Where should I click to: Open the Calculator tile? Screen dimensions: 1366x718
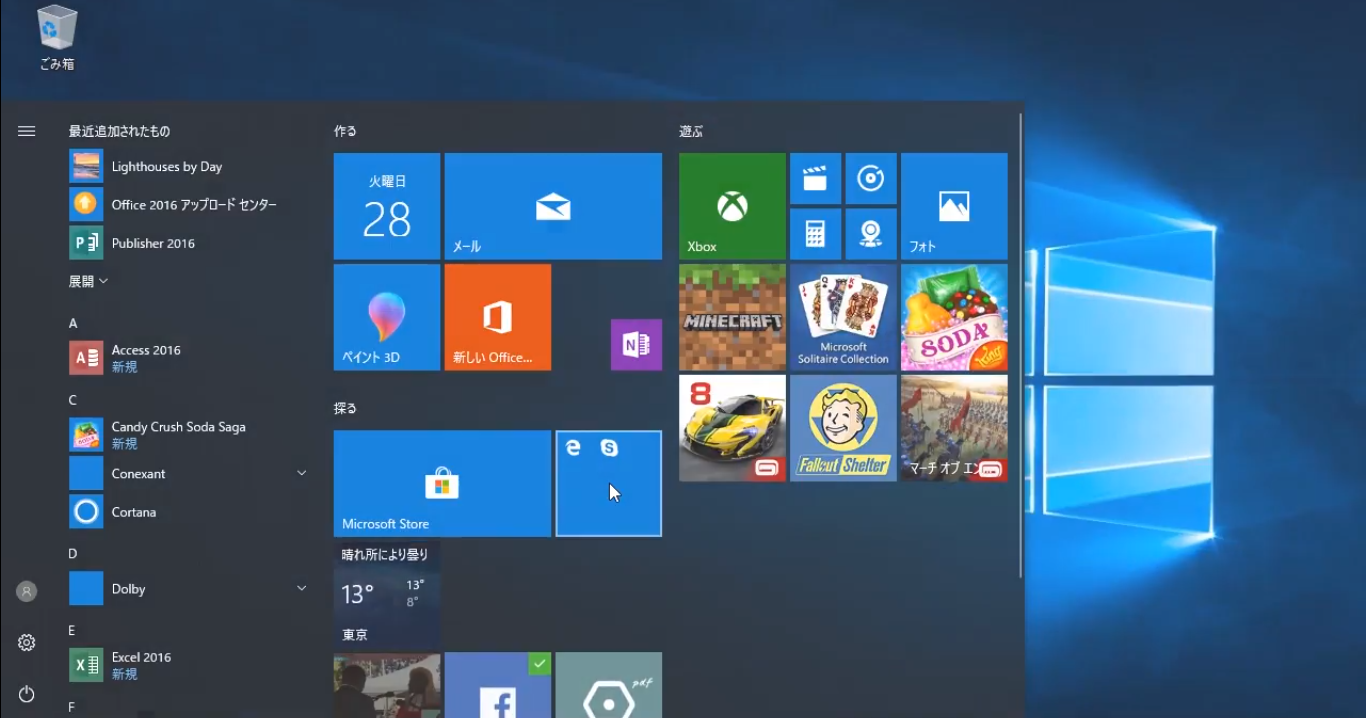[x=816, y=234]
